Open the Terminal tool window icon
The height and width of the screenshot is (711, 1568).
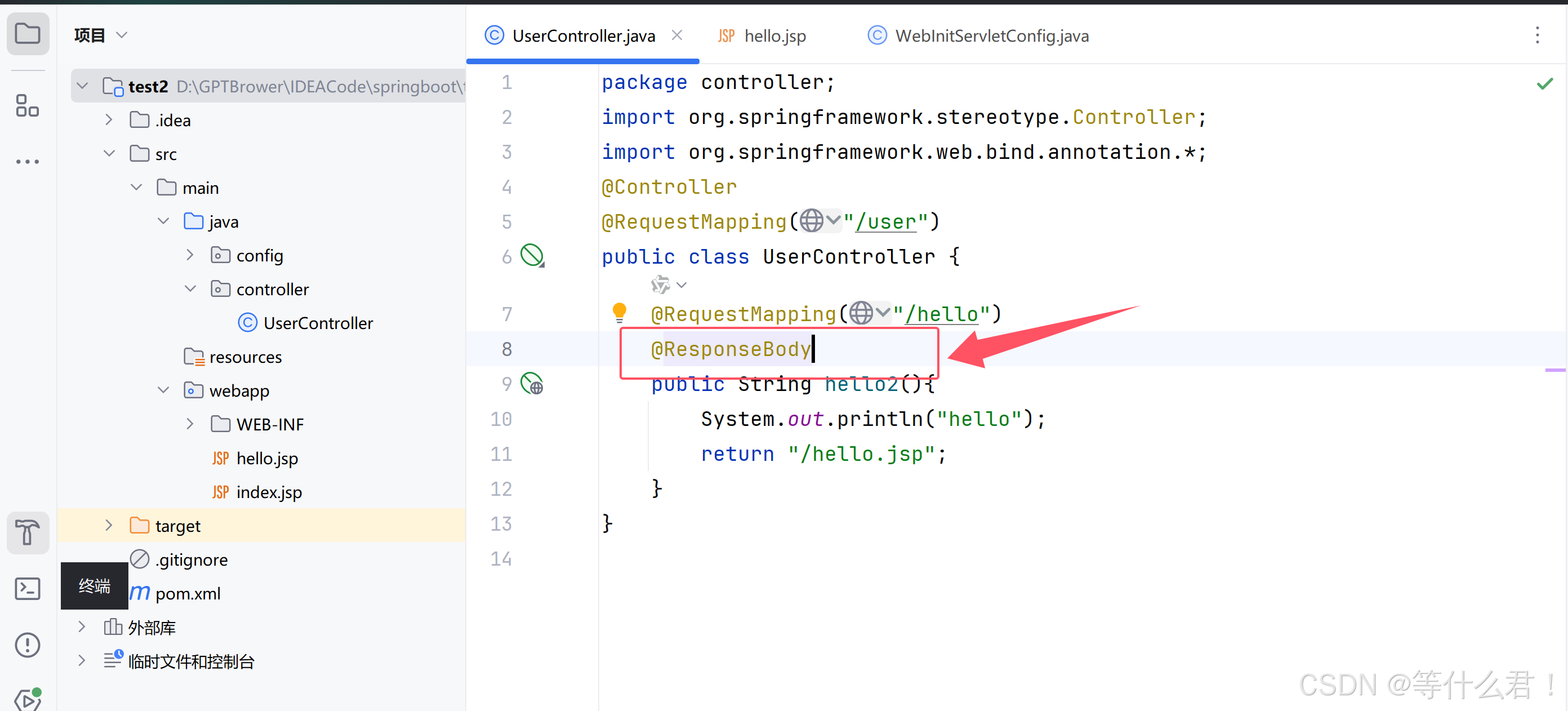(x=28, y=589)
